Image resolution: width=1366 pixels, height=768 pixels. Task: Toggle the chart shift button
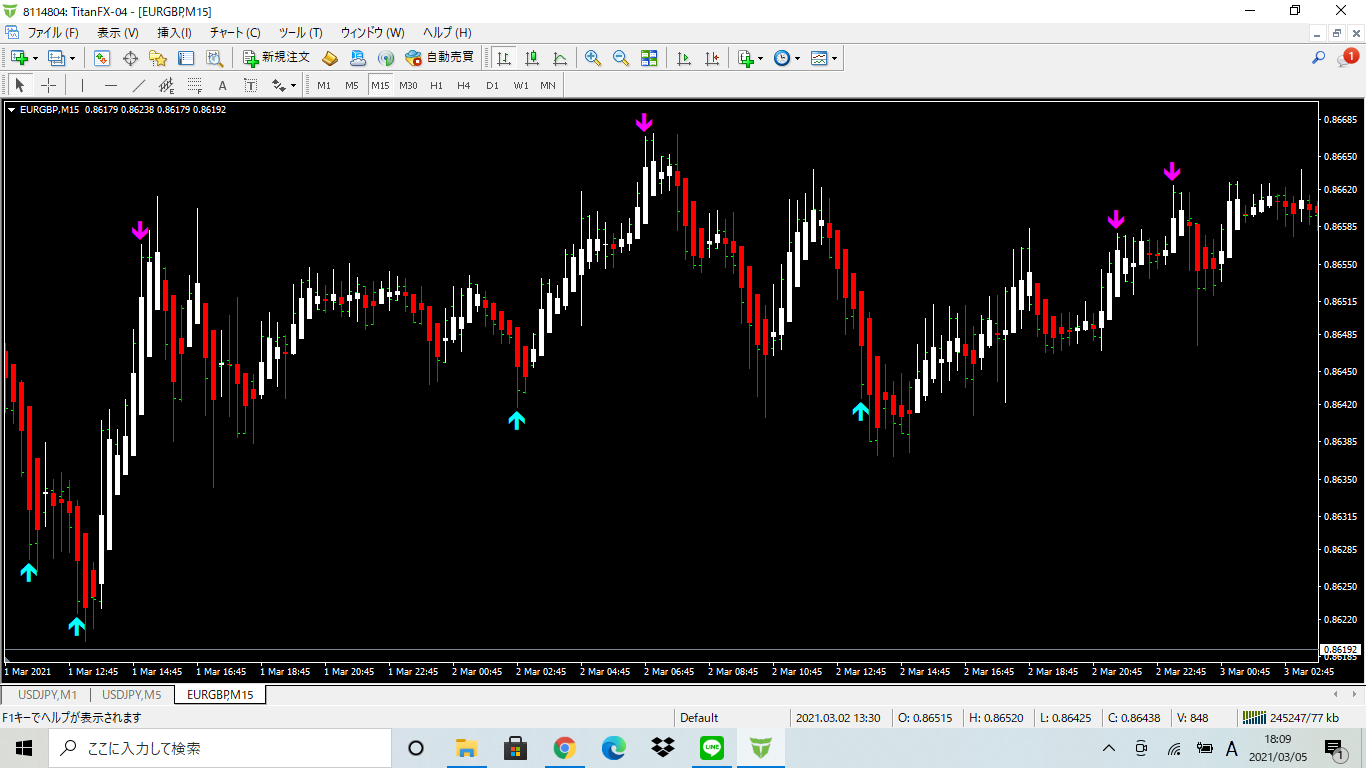(x=712, y=58)
